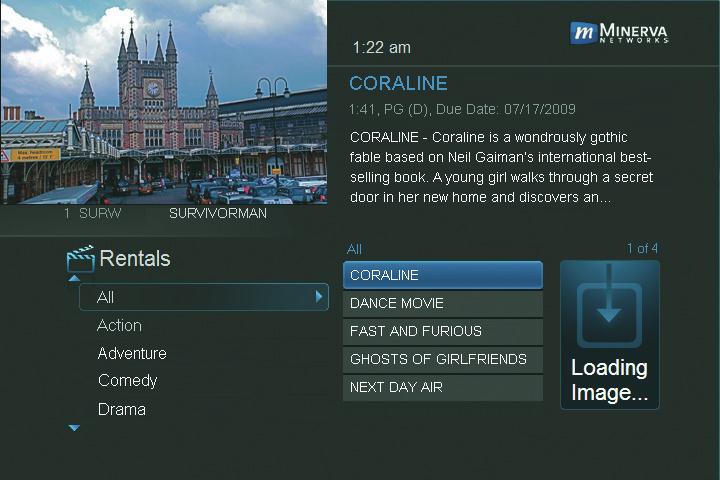Click the SURVIVORMAN channel label

point(217,213)
